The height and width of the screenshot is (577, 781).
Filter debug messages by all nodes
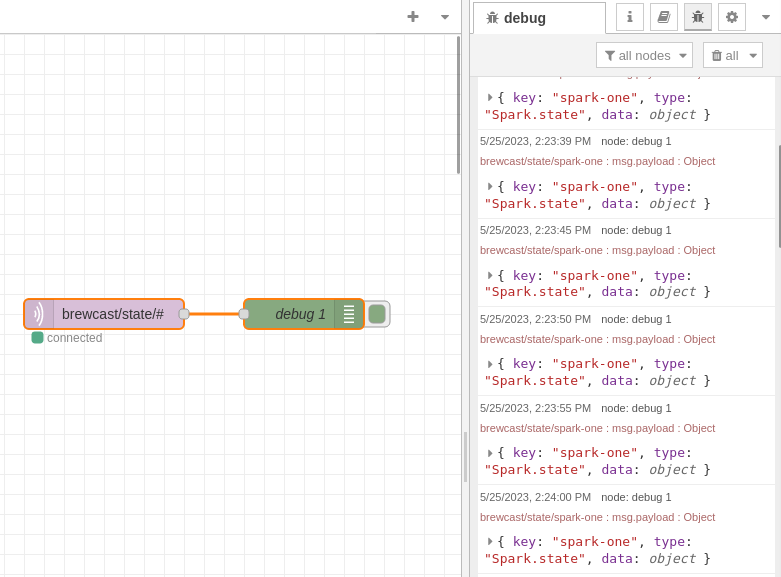point(644,55)
